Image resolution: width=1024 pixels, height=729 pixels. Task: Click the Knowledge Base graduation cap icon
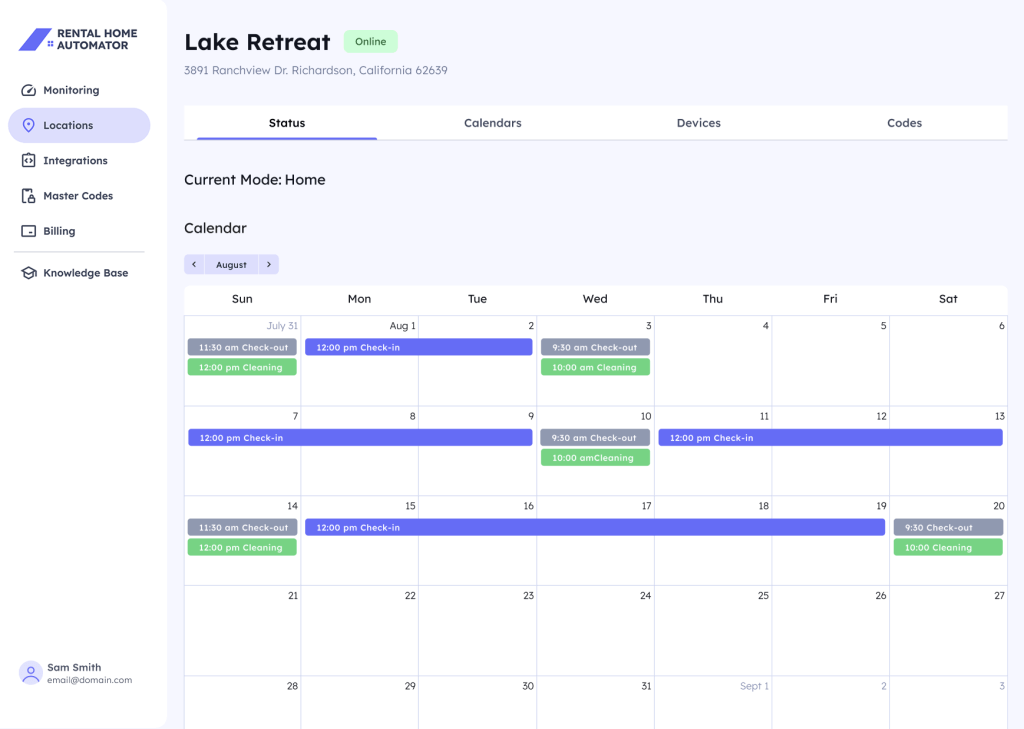[x=28, y=273]
